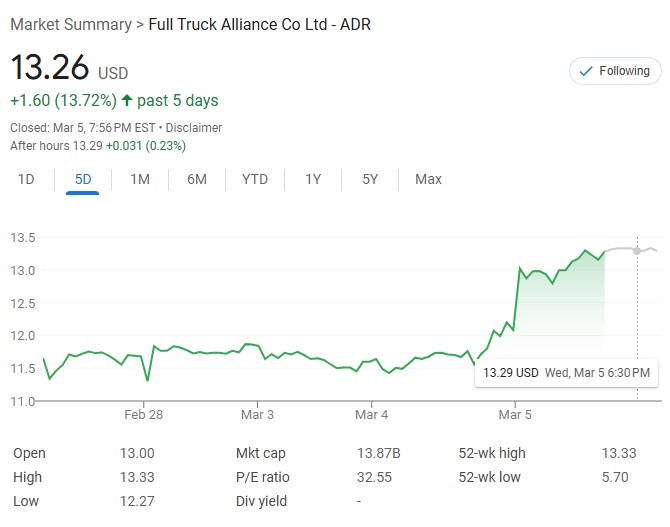Click the 13.26 current price
Image resolution: width=670 pixels, height=527 pixels.
tap(50, 68)
